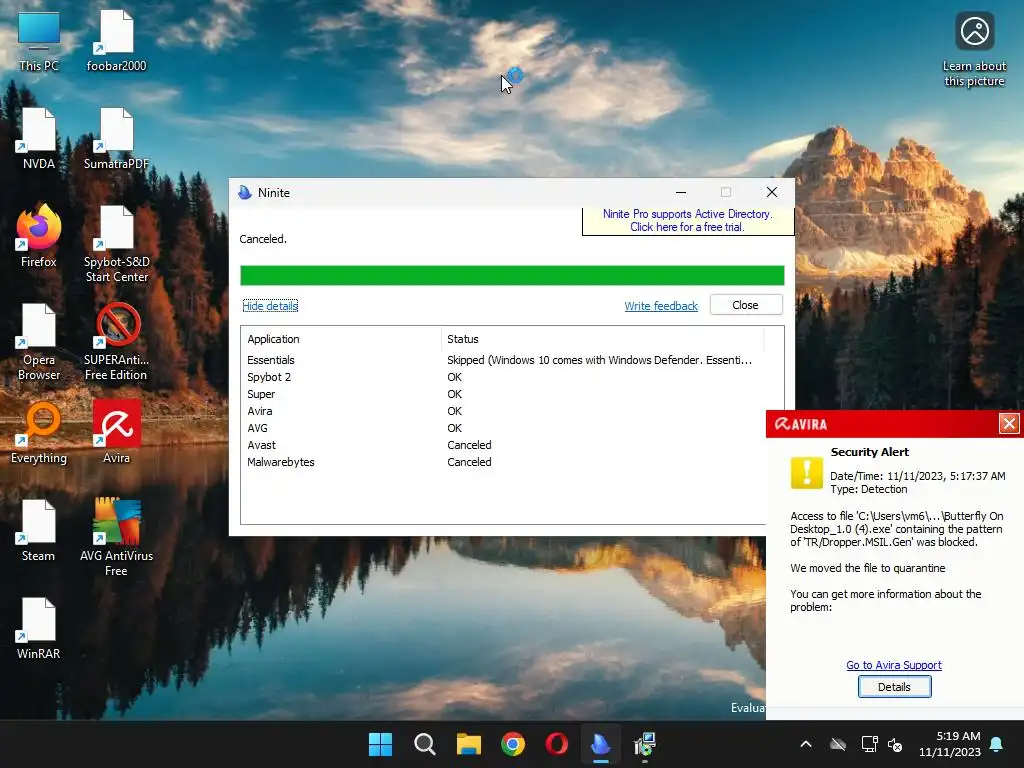Screen dimensions: 1024x768
Task: Open the clock showing 5:19 AM
Action: pos(950,744)
